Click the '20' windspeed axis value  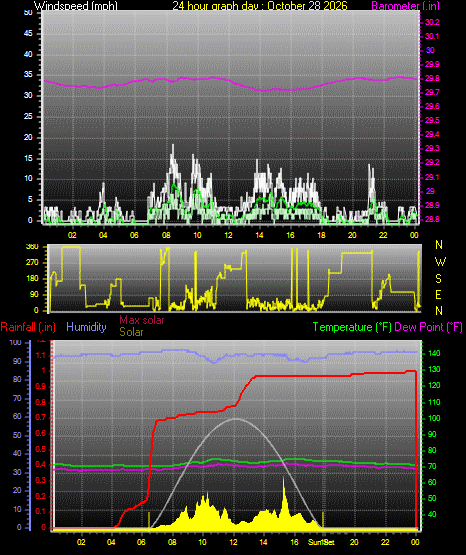28,137
